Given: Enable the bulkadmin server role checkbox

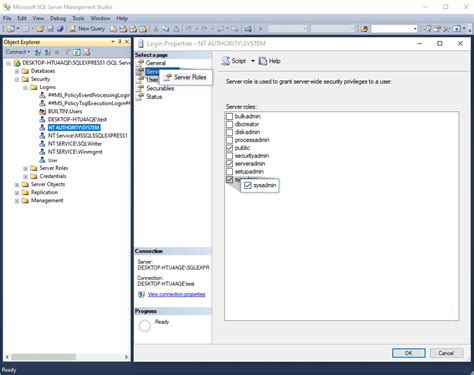Looking at the screenshot, I should (x=229, y=116).
